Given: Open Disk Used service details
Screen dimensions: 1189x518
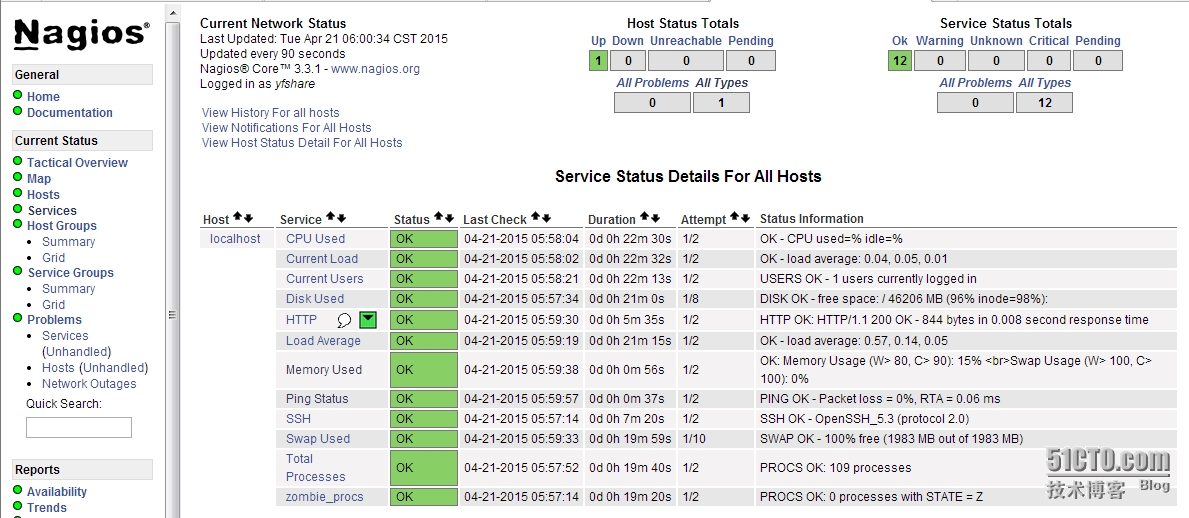Looking at the screenshot, I should point(315,299).
